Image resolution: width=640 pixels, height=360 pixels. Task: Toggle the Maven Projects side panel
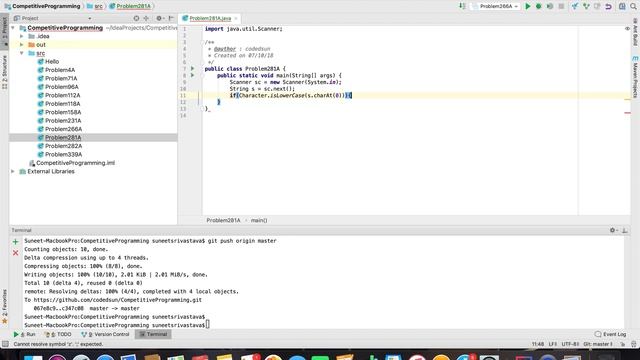pyautogui.click(x=635, y=78)
